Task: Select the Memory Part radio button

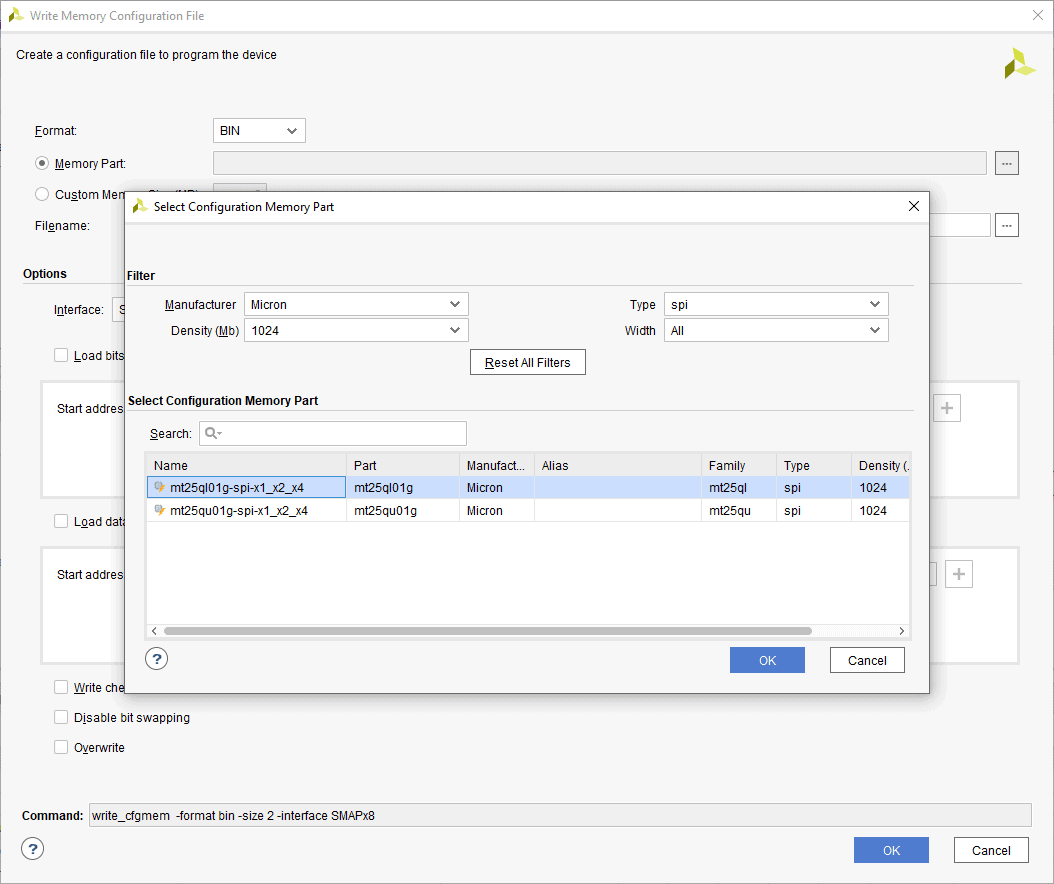Action: point(42,163)
